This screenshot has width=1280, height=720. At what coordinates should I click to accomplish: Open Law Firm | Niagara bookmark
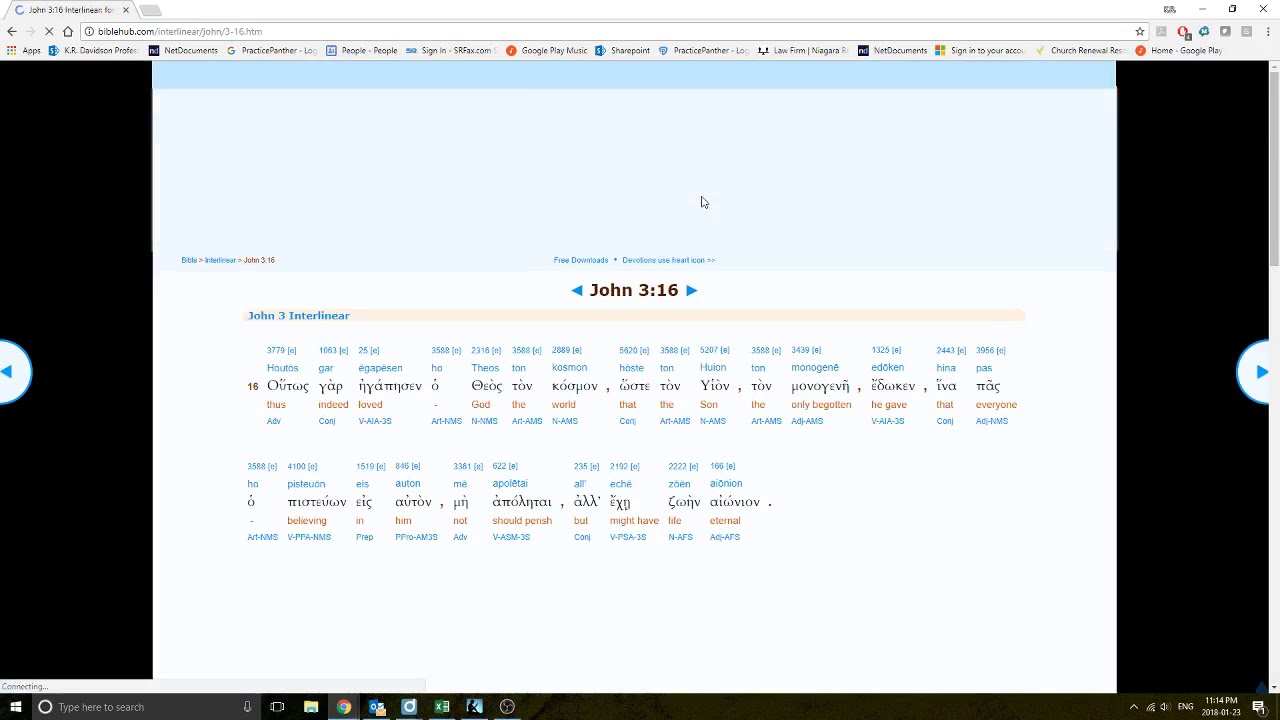pyautogui.click(x=802, y=50)
